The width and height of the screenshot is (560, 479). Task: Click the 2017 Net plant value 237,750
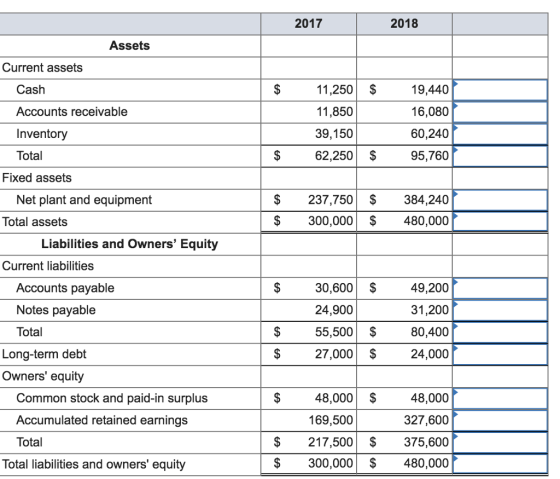[x=331, y=200]
